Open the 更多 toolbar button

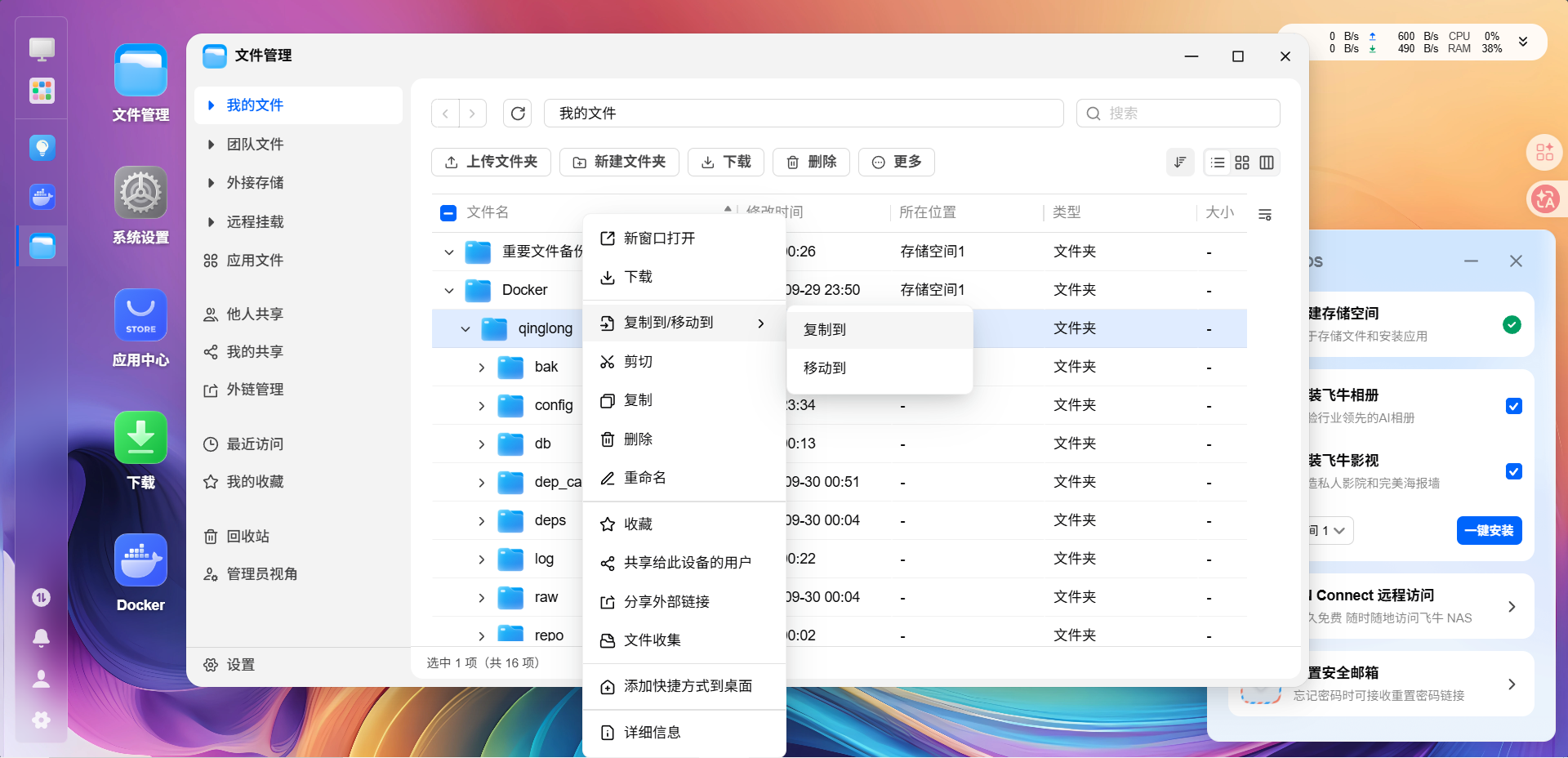click(x=896, y=163)
